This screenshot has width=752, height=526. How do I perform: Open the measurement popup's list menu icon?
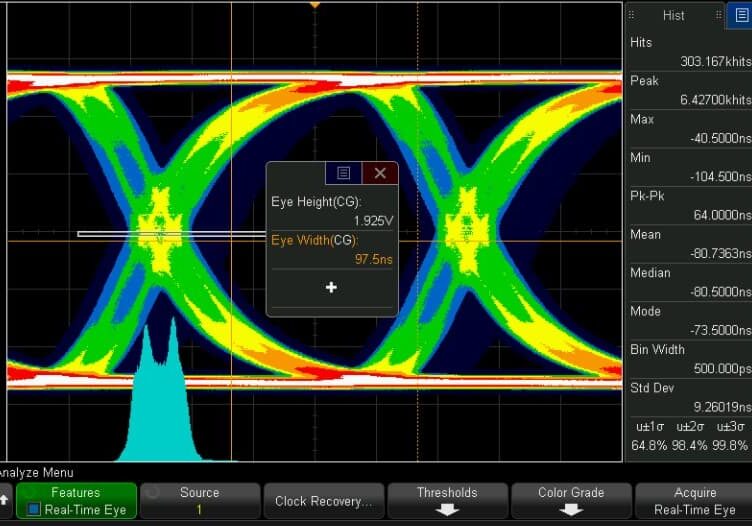click(x=343, y=173)
